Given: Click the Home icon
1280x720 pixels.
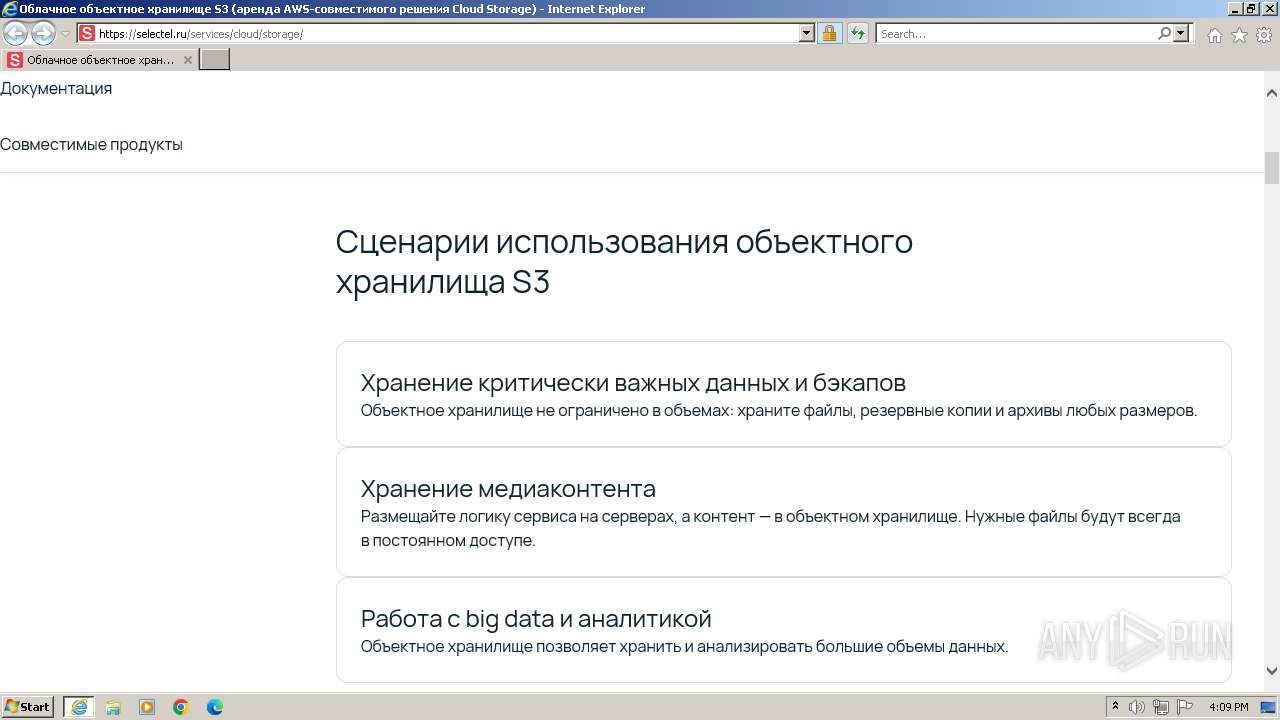Looking at the screenshot, I should pos(1214,35).
